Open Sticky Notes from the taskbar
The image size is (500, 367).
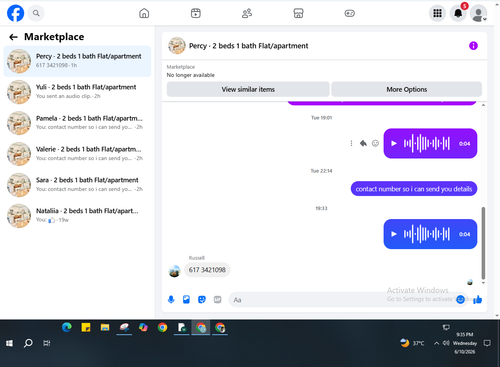pos(86,328)
